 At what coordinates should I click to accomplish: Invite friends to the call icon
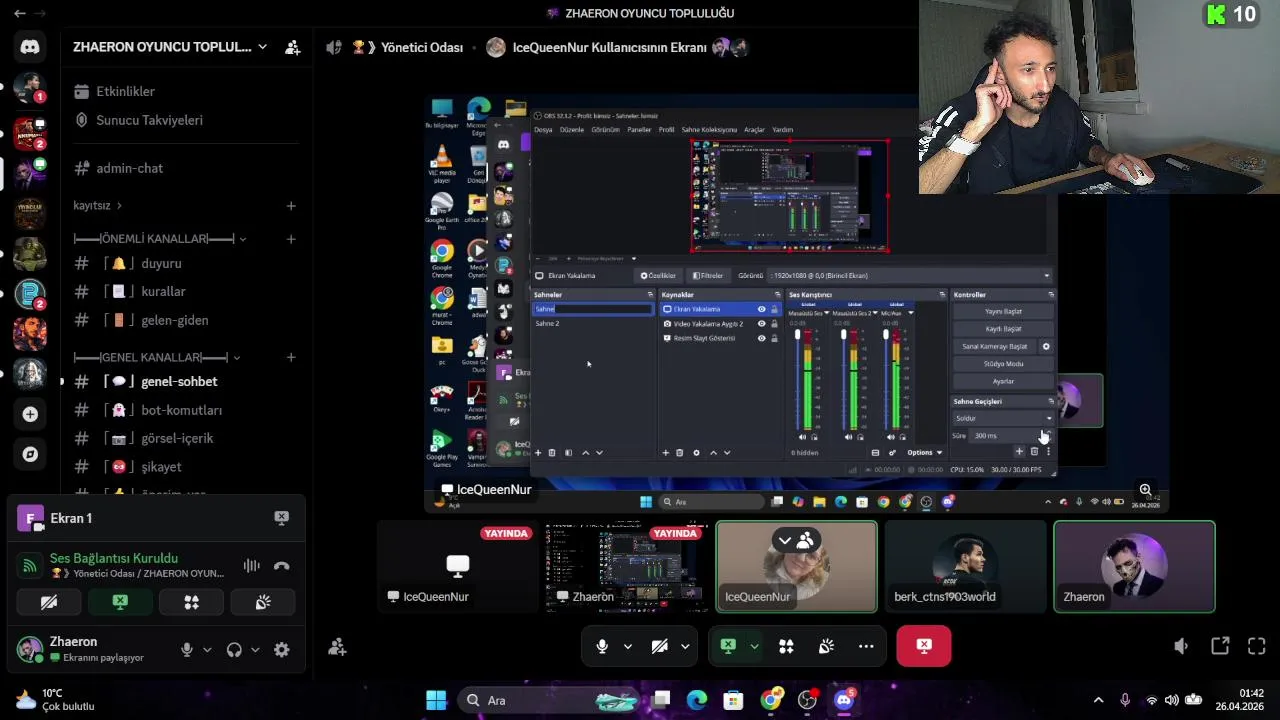[x=337, y=647]
